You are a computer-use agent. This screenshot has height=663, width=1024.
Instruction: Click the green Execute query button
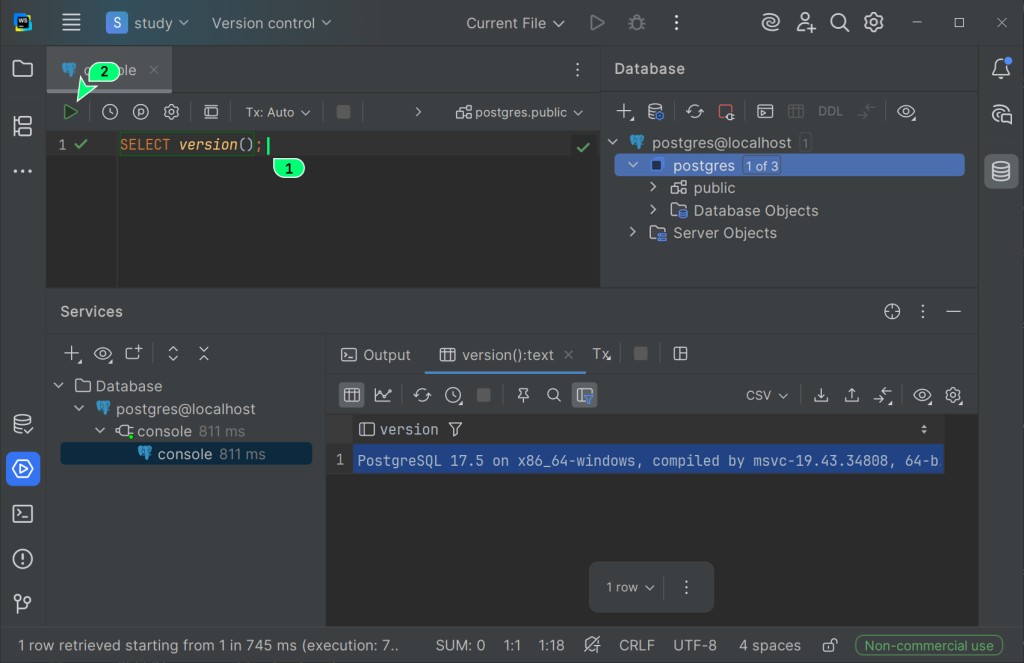tap(70, 113)
